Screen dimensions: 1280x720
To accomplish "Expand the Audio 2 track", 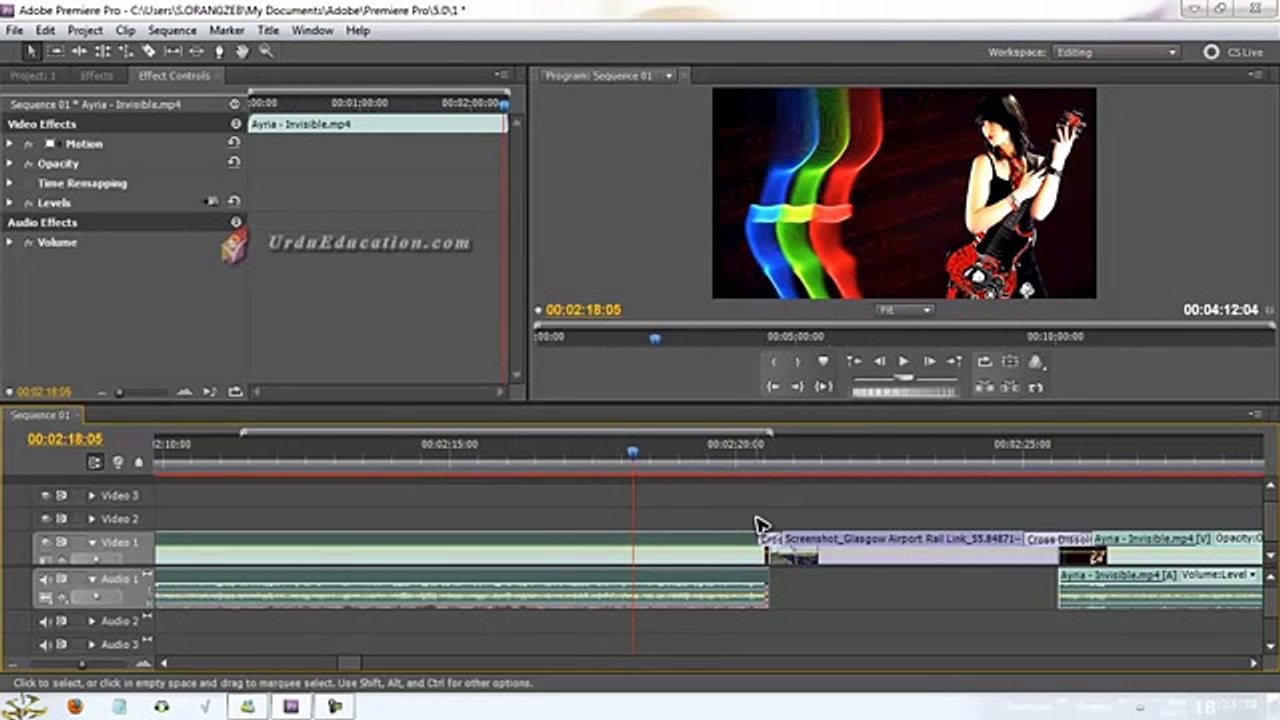I will click(x=92, y=621).
